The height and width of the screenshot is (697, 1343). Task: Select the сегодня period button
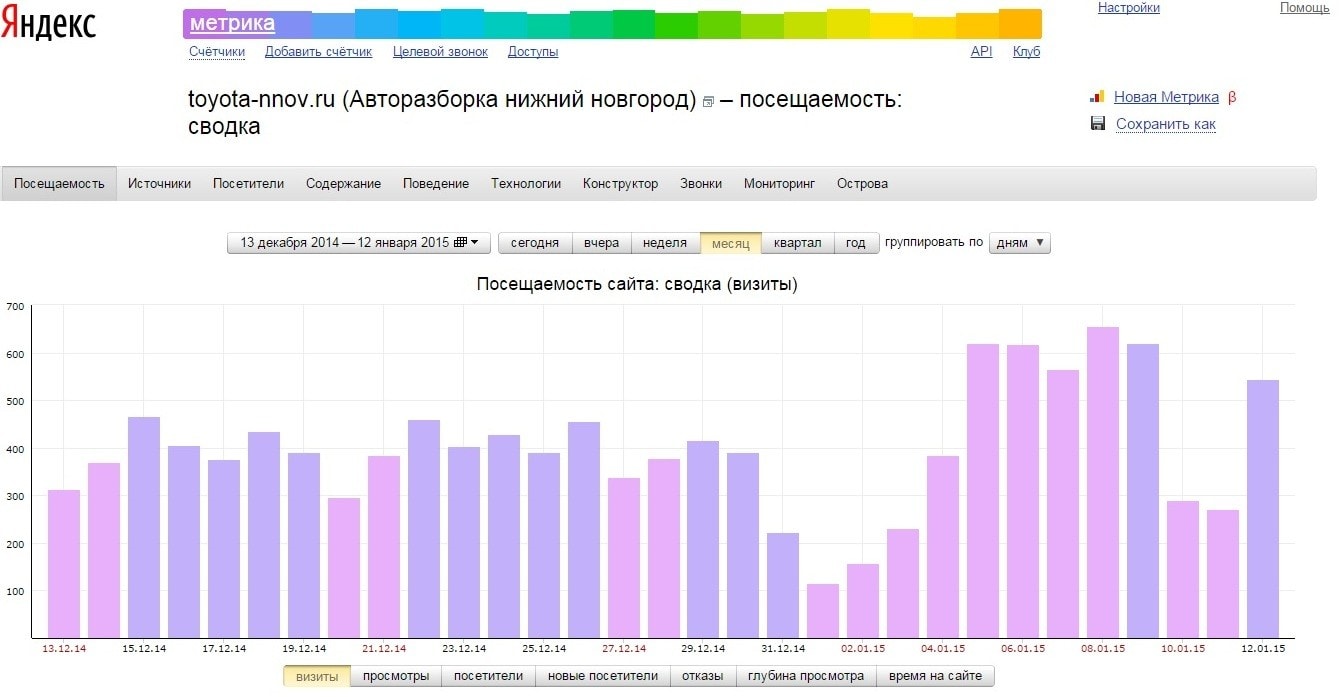tap(535, 243)
